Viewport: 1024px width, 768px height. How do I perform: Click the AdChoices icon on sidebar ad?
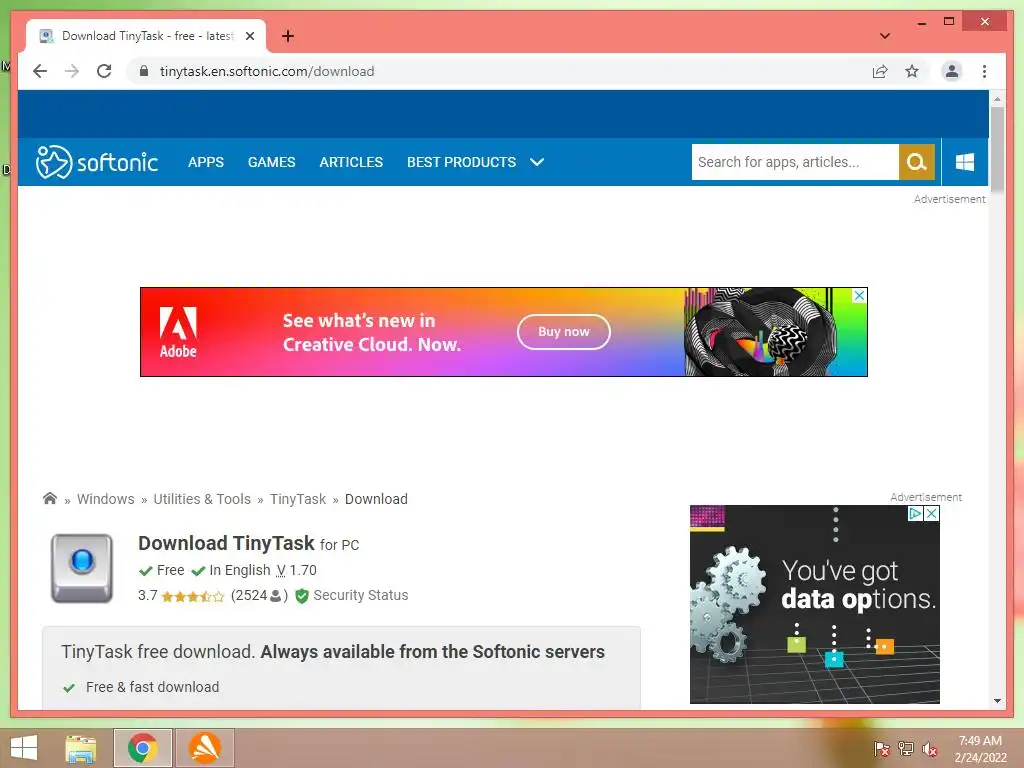pos(916,513)
